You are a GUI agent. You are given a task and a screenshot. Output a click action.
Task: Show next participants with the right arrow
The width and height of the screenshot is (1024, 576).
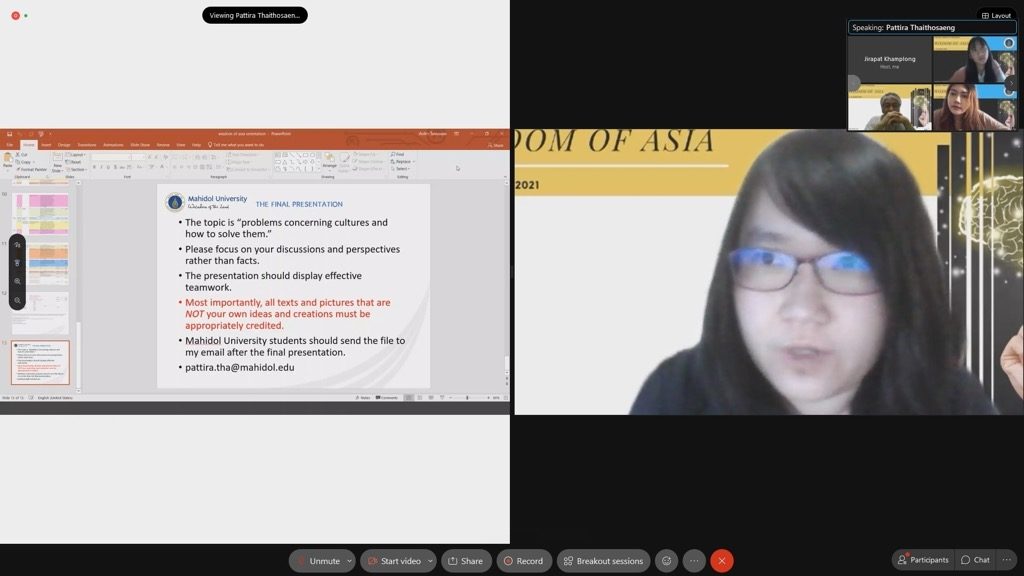pyautogui.click(x=1010, y=84)
